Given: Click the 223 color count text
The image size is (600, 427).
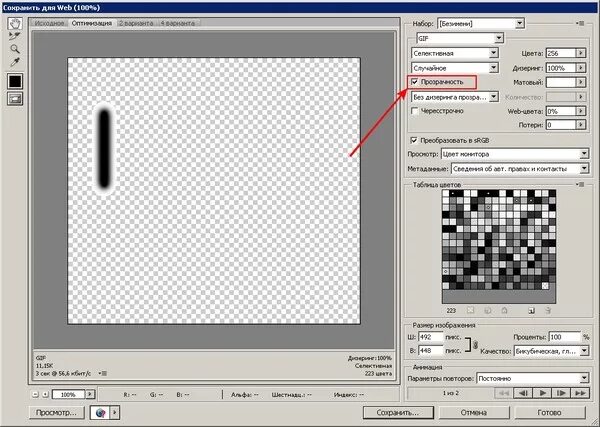Looking at the screenshot, I should click(451, 311).
